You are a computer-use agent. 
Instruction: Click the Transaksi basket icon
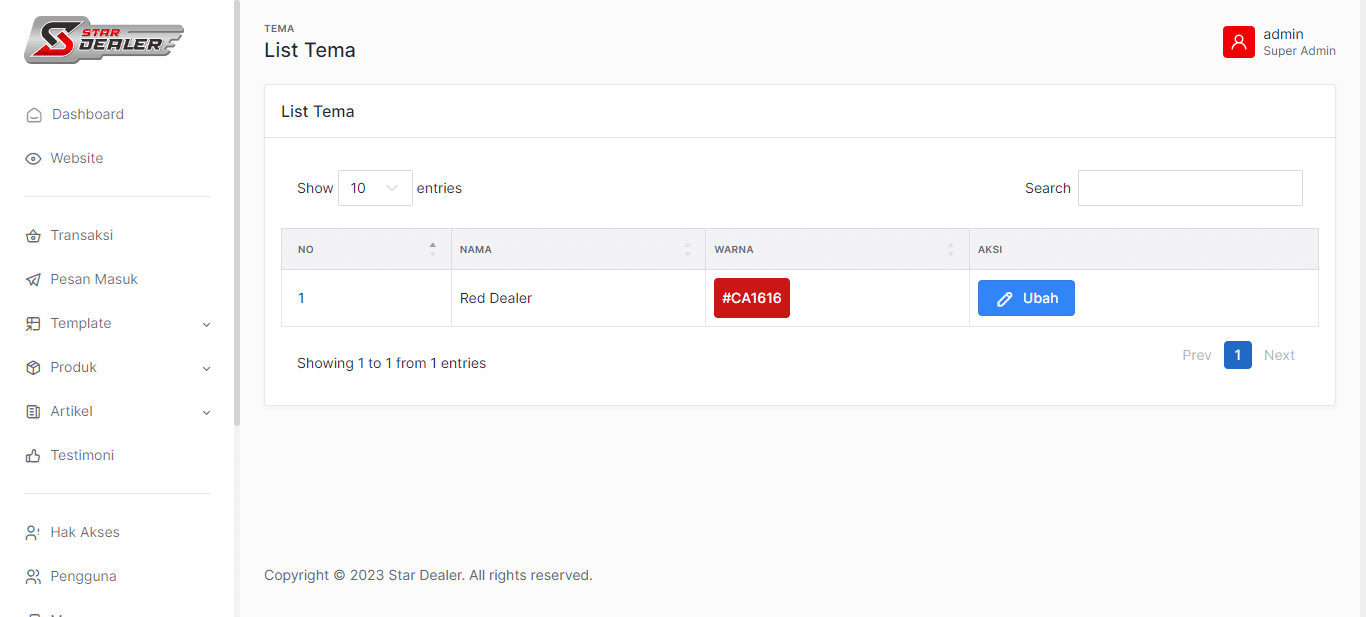(33, 236)
